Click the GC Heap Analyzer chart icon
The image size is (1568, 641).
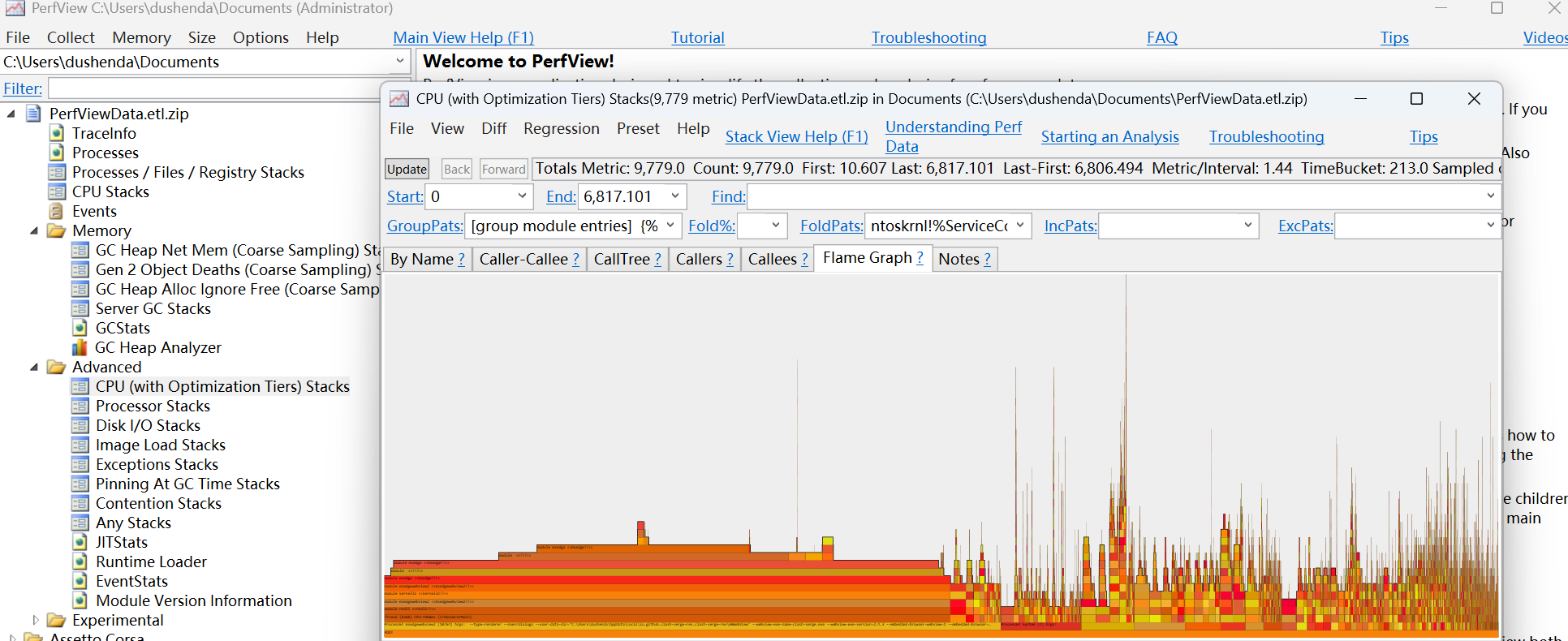tap(80, 347)
